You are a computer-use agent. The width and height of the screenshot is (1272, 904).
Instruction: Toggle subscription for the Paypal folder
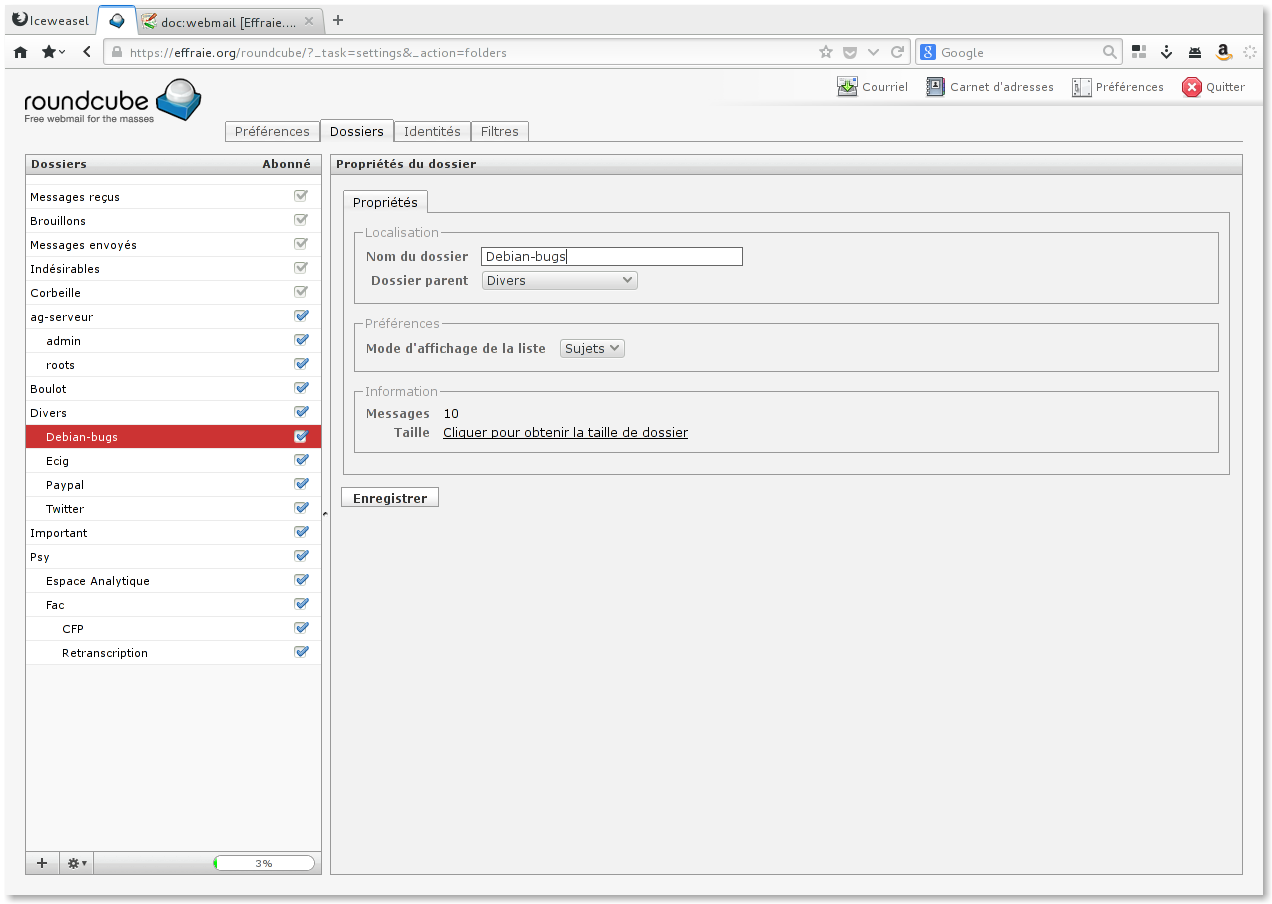(301, 485)
